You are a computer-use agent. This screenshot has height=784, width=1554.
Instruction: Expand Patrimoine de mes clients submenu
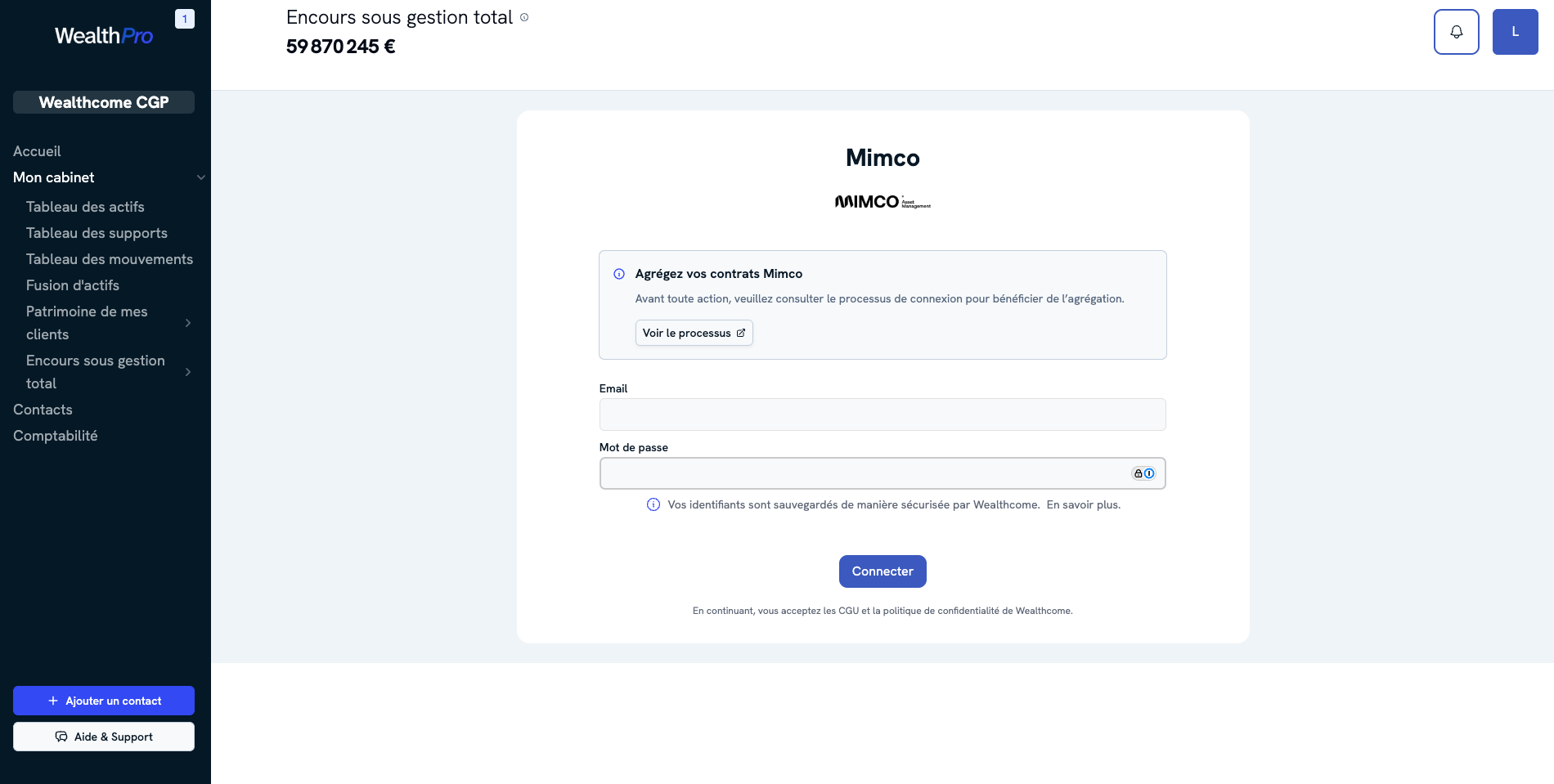pyautogui.click(x=188, y=323)
